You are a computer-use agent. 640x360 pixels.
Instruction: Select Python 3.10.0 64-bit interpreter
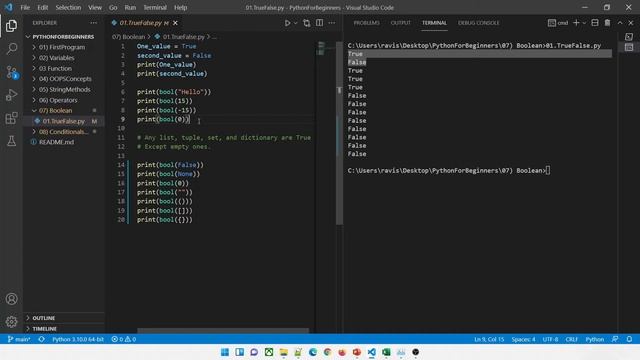78,339
